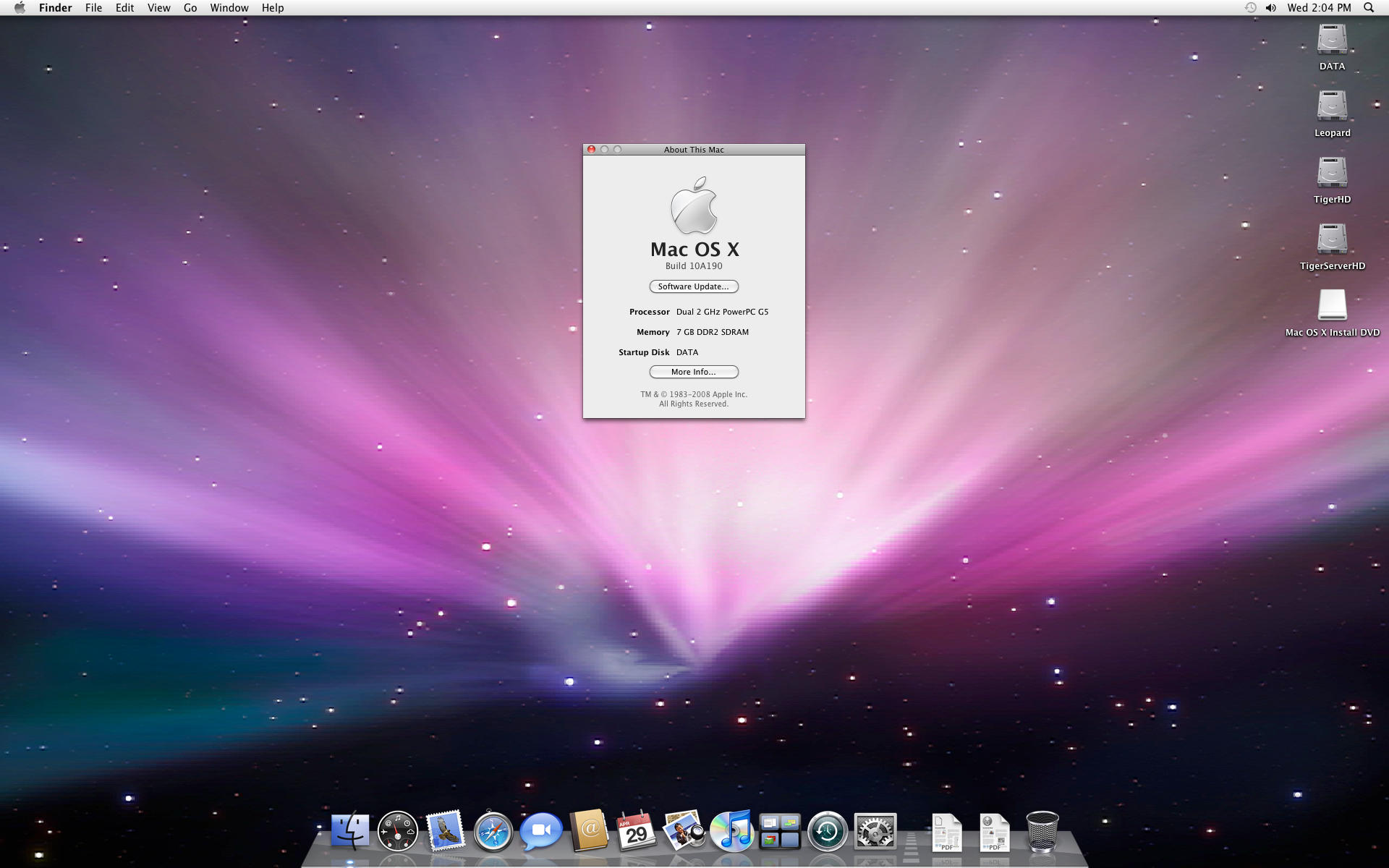Open Spaces from the Dock
Viewport: 1389px width, 868px height.
[779, 831]
